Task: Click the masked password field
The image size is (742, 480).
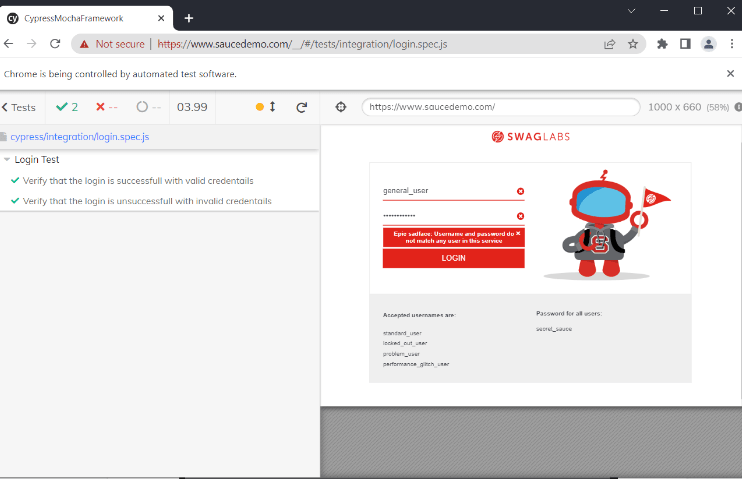Action: 453,216
